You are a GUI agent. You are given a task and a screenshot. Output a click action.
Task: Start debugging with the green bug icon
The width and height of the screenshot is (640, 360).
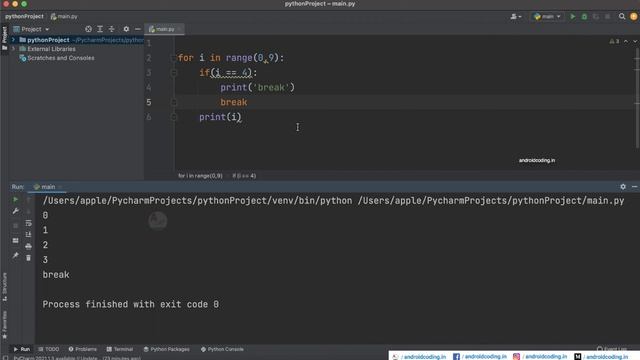[x=584, y=17]
